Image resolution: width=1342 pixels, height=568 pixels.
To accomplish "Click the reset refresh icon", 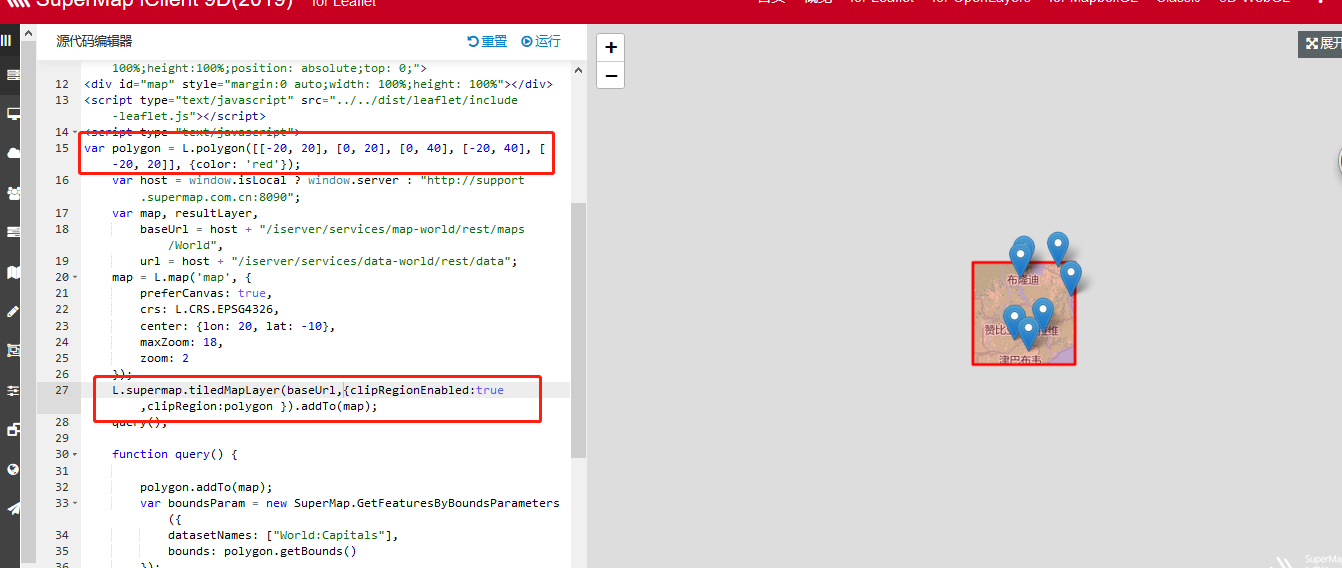I will pos(473,41).
